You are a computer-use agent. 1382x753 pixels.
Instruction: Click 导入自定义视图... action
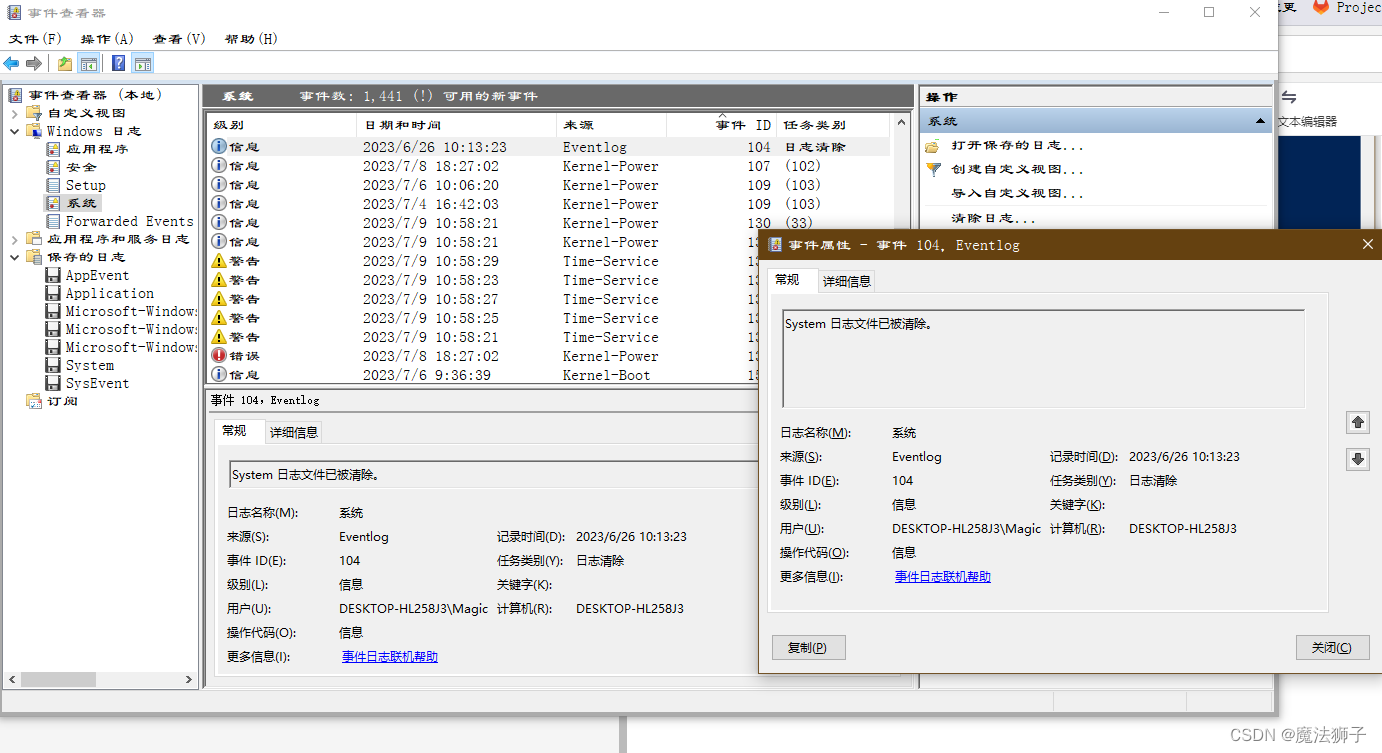pos(1017,194)
